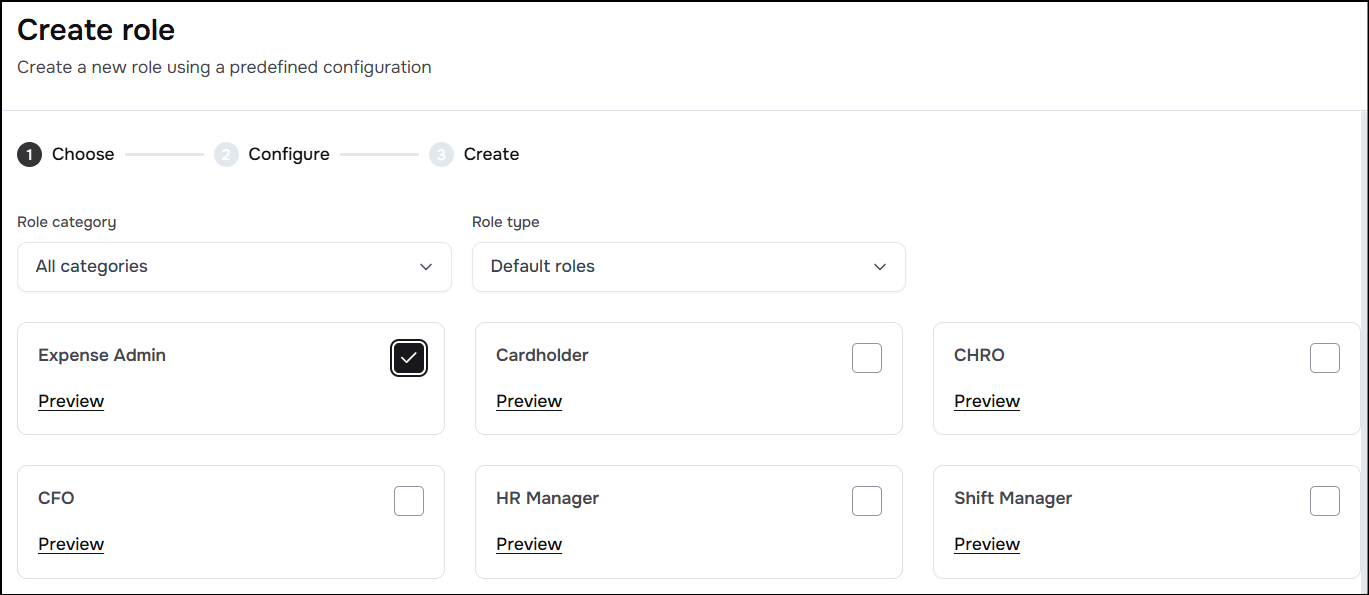Check the CFO role checkbox

(409, 501)
